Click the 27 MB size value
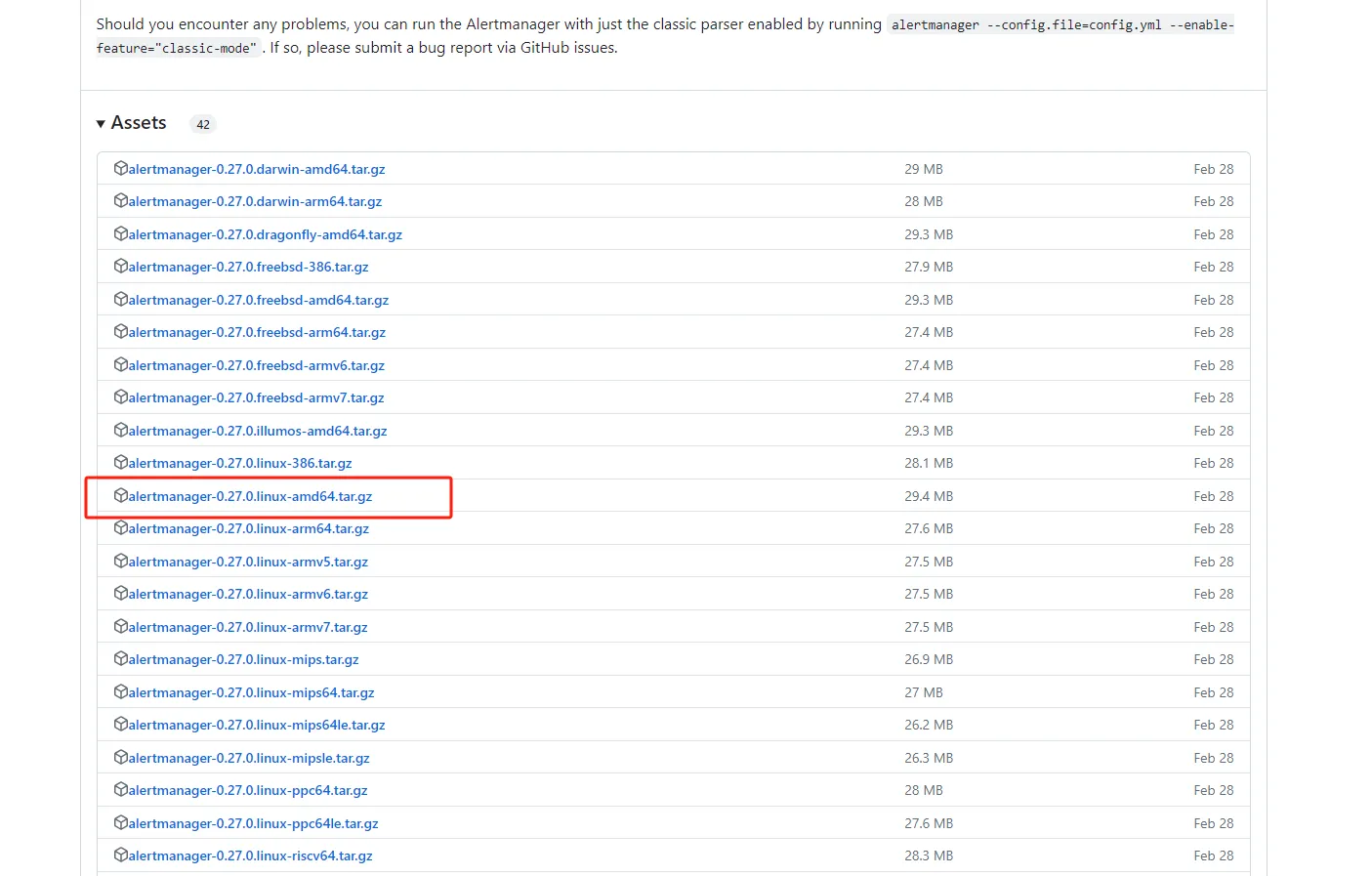The image size is (1372, 876). coord(924,692)
